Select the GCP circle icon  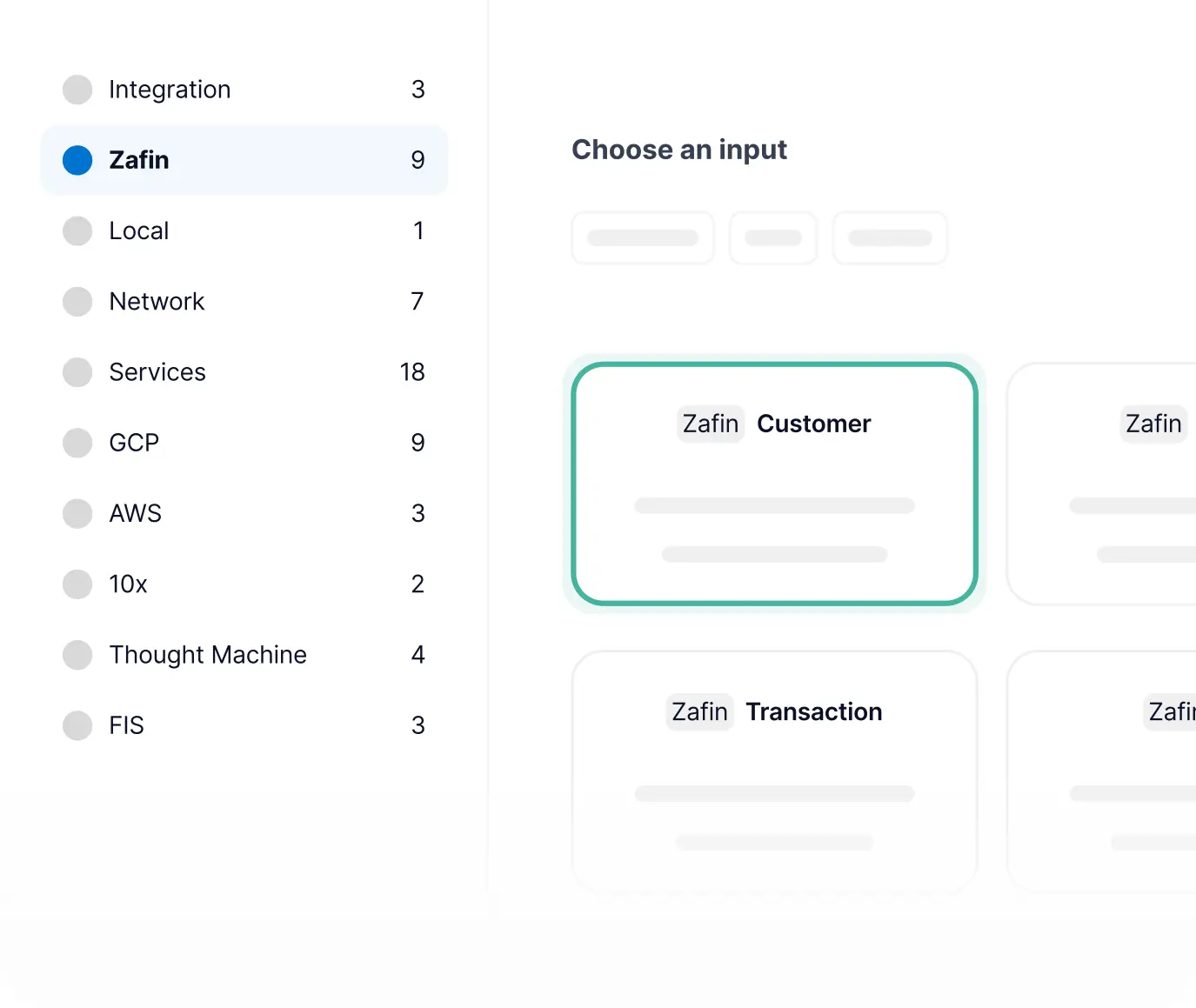77,443
